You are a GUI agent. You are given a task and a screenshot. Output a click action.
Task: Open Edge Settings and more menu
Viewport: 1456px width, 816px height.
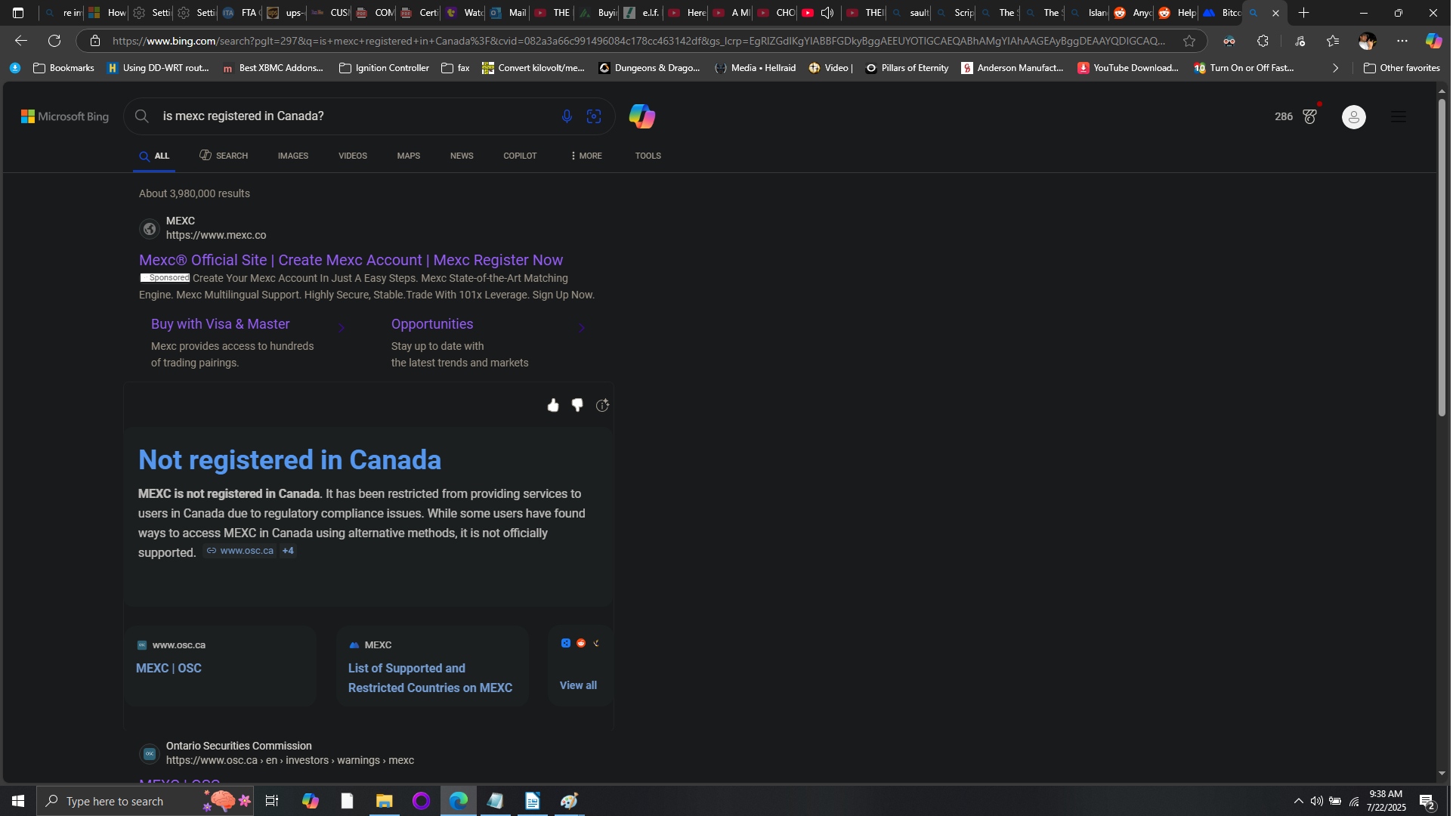coord(1402,41)
